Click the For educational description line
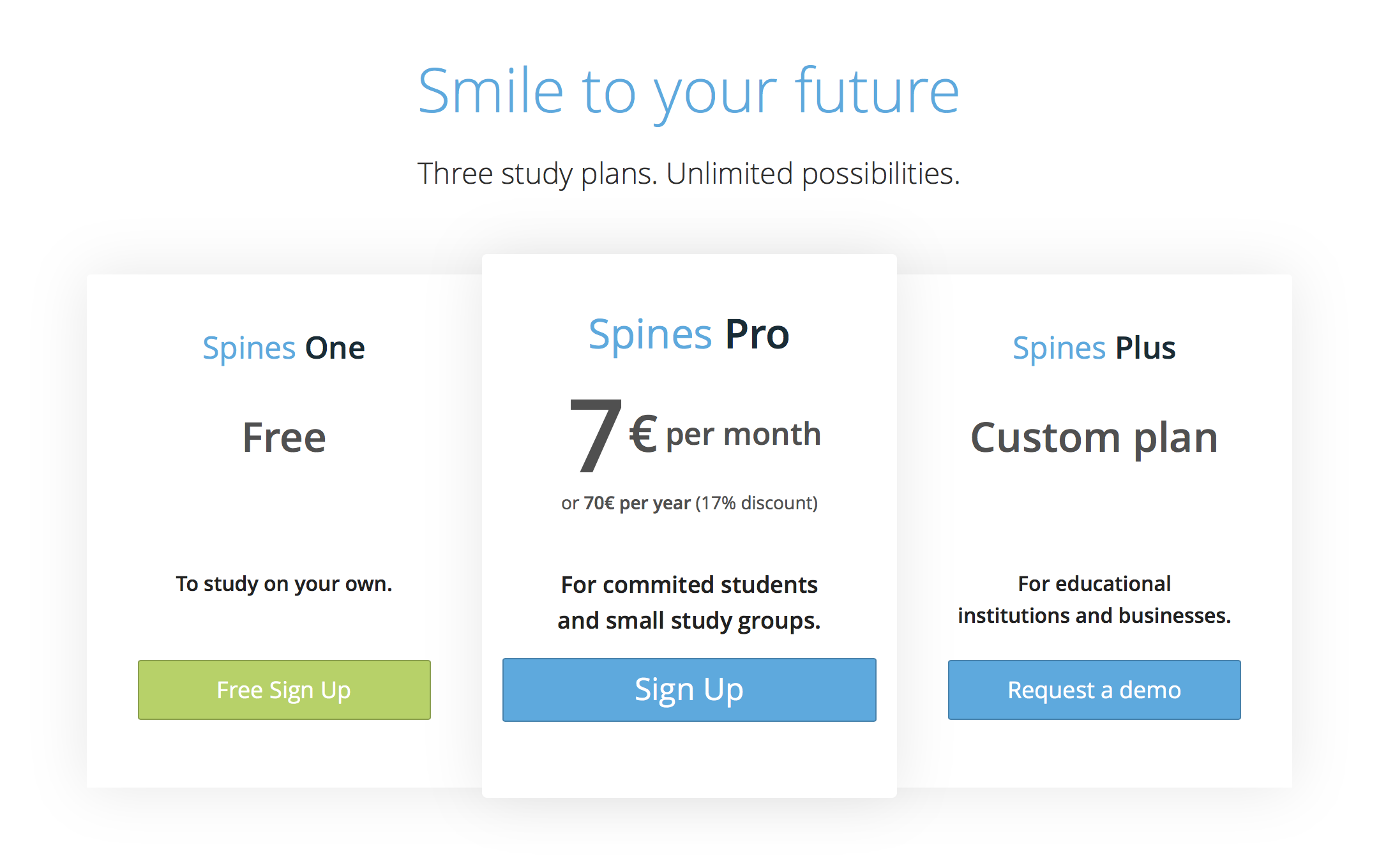The height and width of the screenshot is (868, 1379). 1094,583
